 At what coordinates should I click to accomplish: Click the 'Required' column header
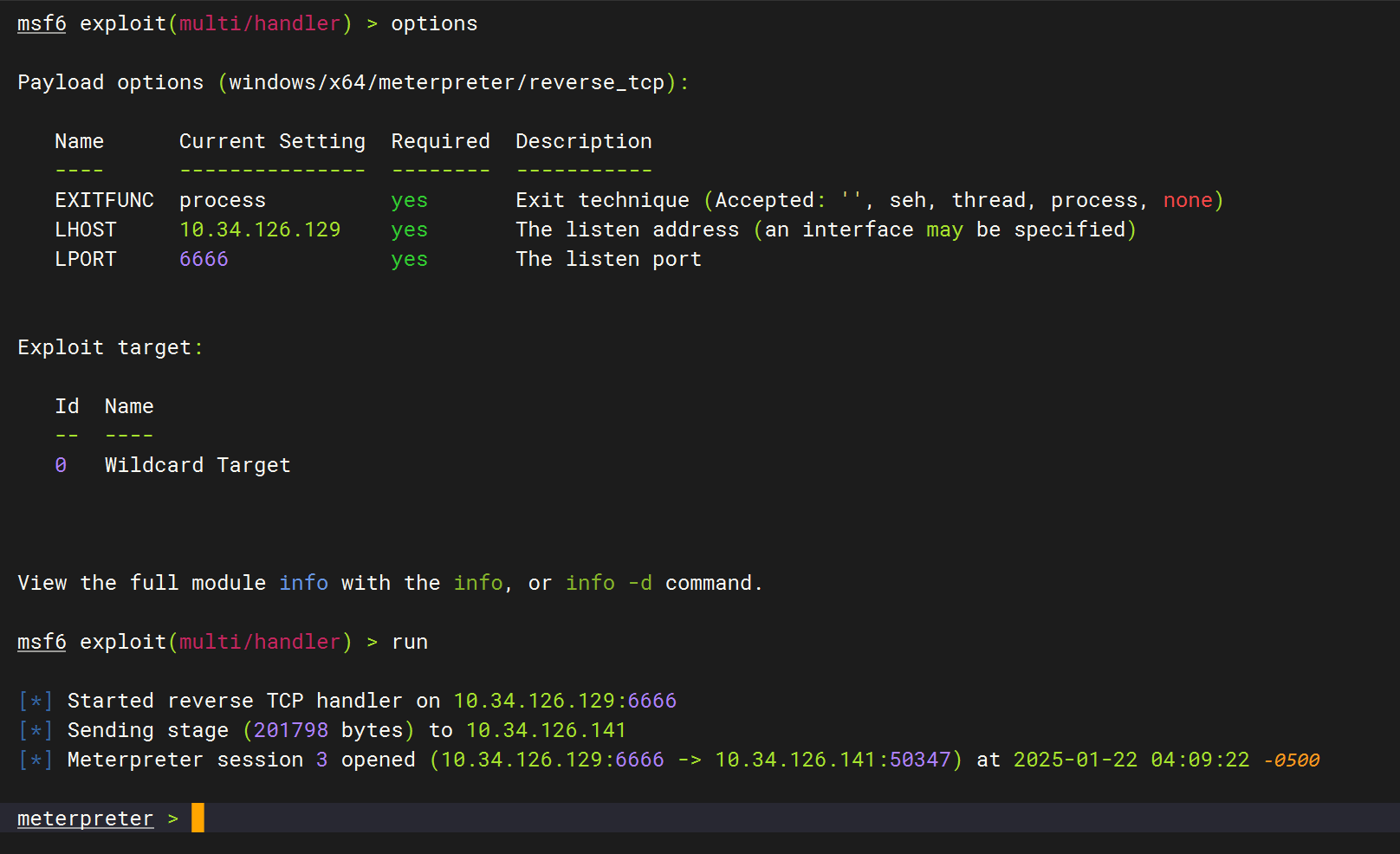click(x=440, y=141)
